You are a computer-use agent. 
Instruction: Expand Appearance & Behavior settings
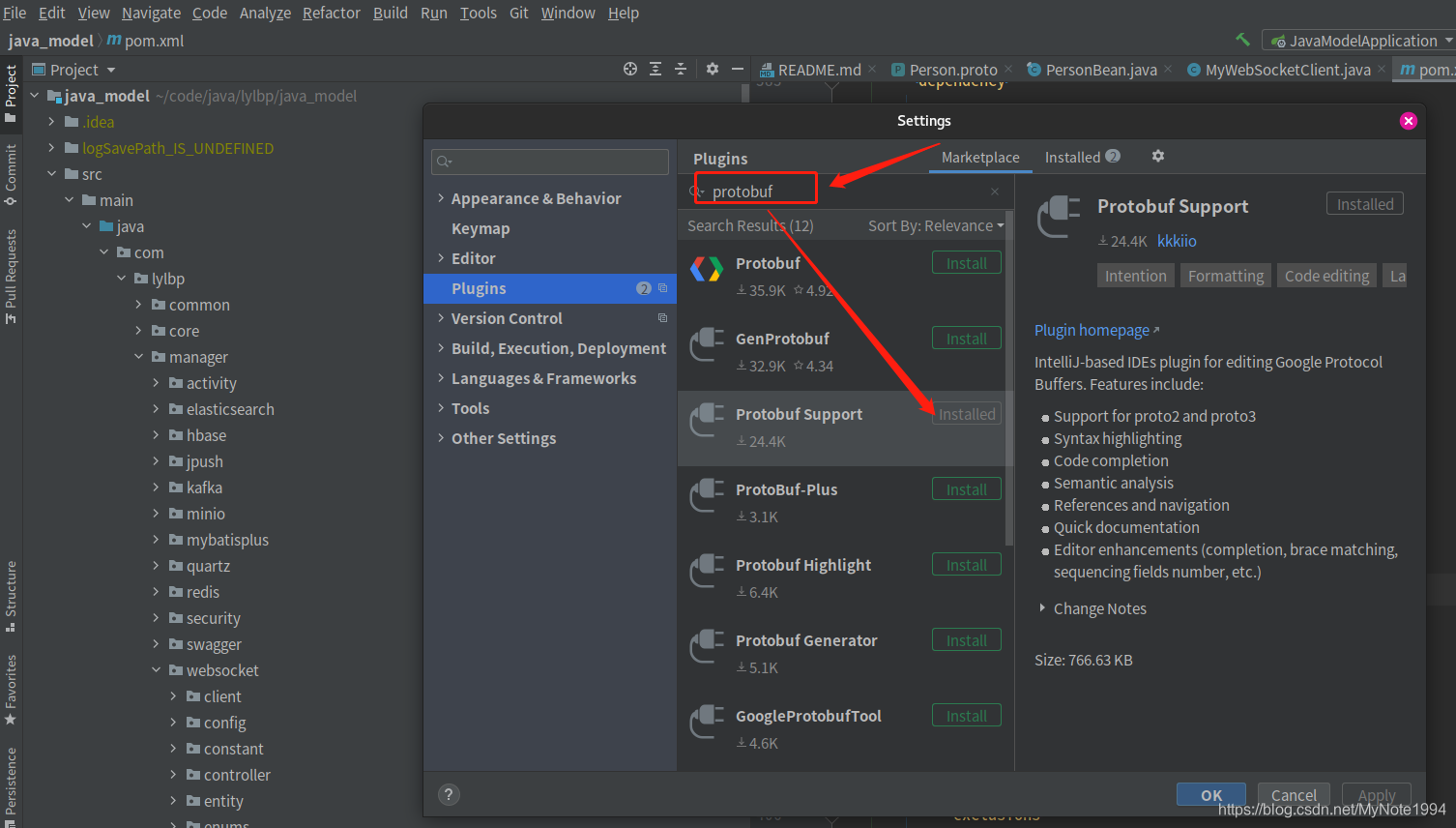tap(441, 197)
